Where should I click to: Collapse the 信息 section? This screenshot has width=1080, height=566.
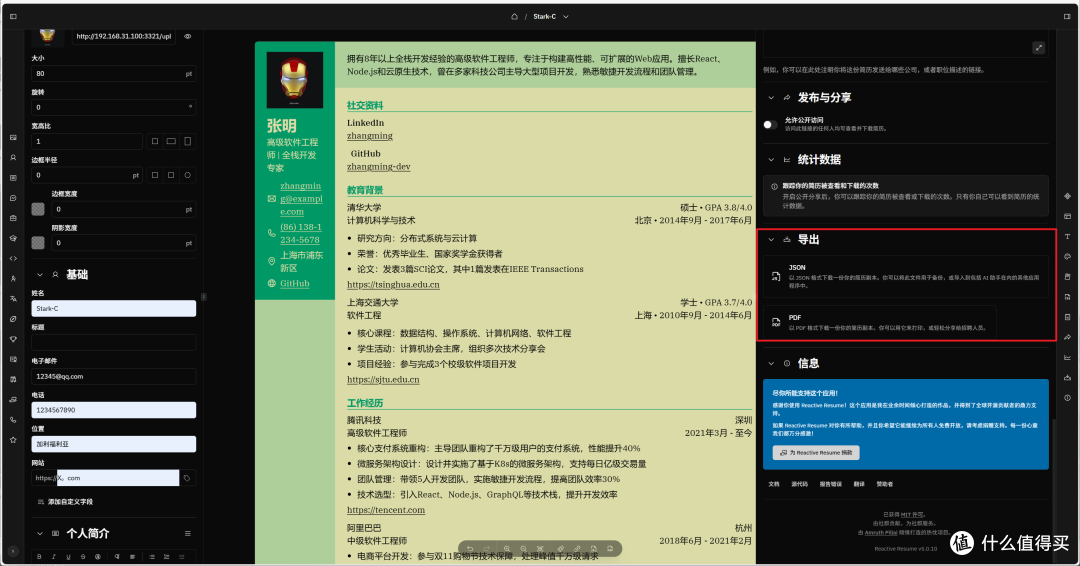[771, 364]
